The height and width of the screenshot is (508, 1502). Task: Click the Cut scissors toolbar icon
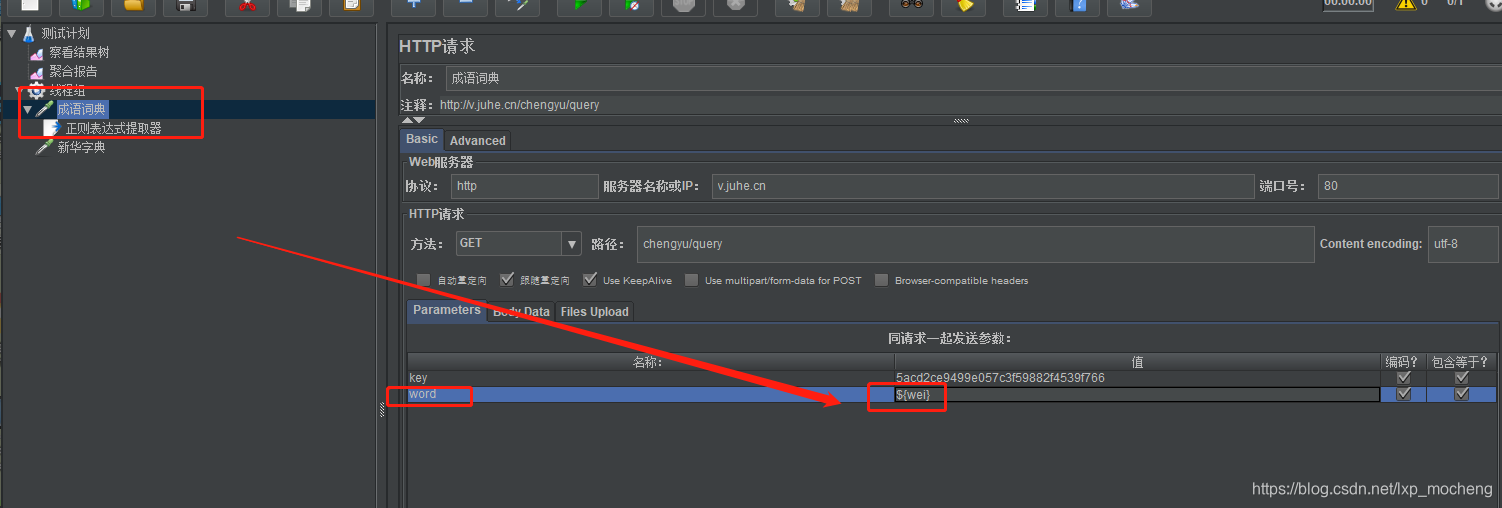tap(247, 6)
